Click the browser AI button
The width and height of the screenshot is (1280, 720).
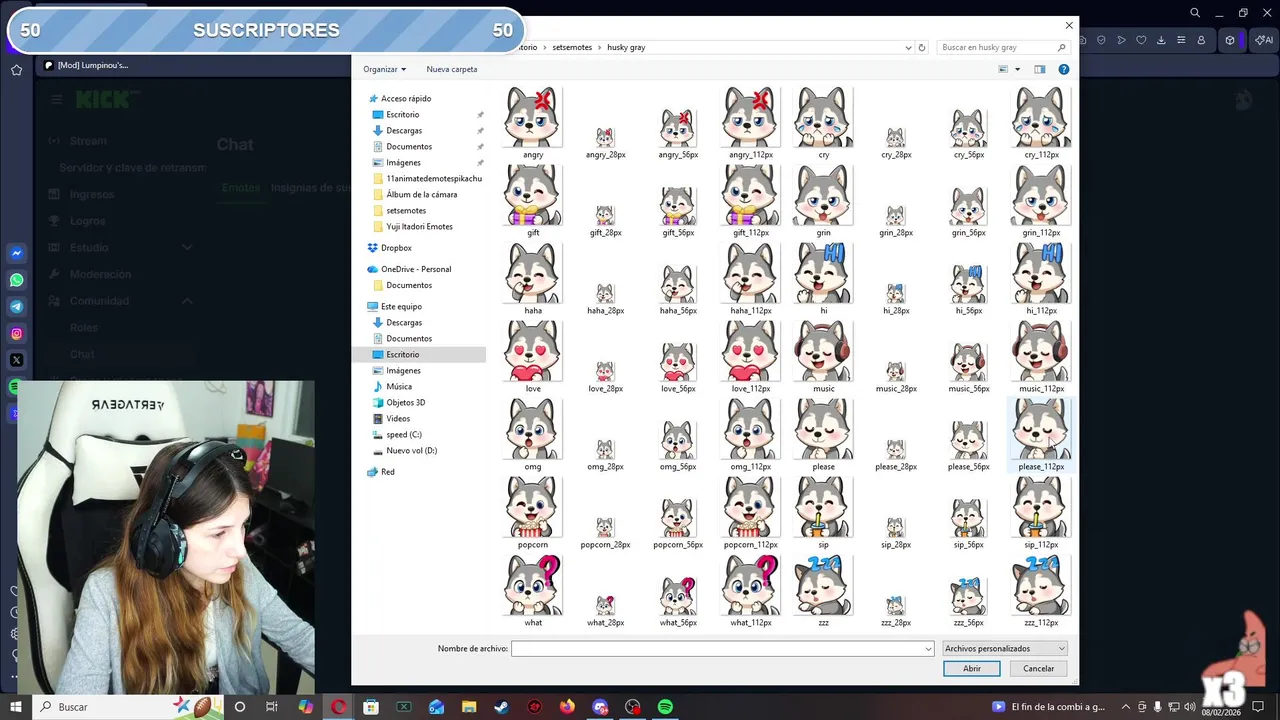point(1262,40)
